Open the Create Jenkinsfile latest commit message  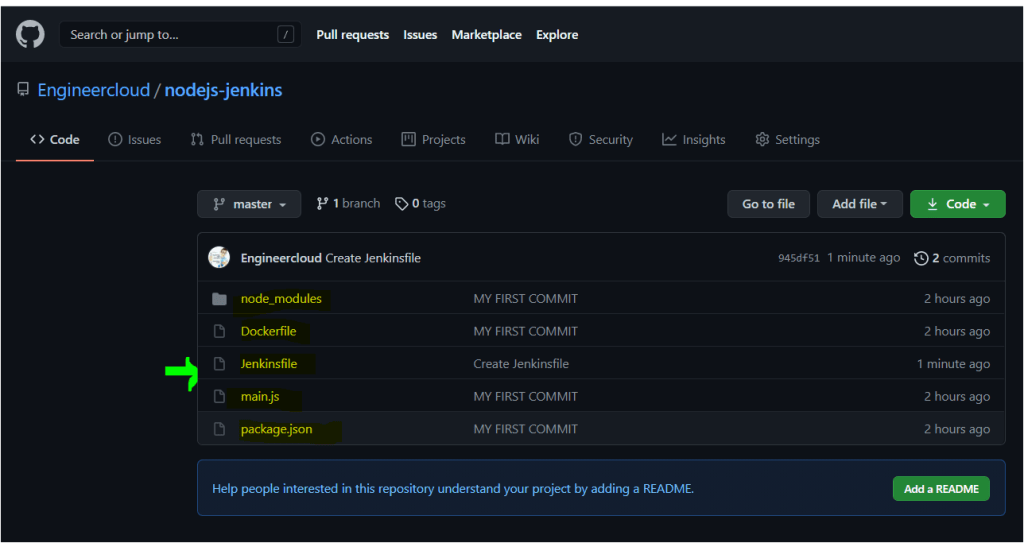pyautogui.click(x=373, y=258)
